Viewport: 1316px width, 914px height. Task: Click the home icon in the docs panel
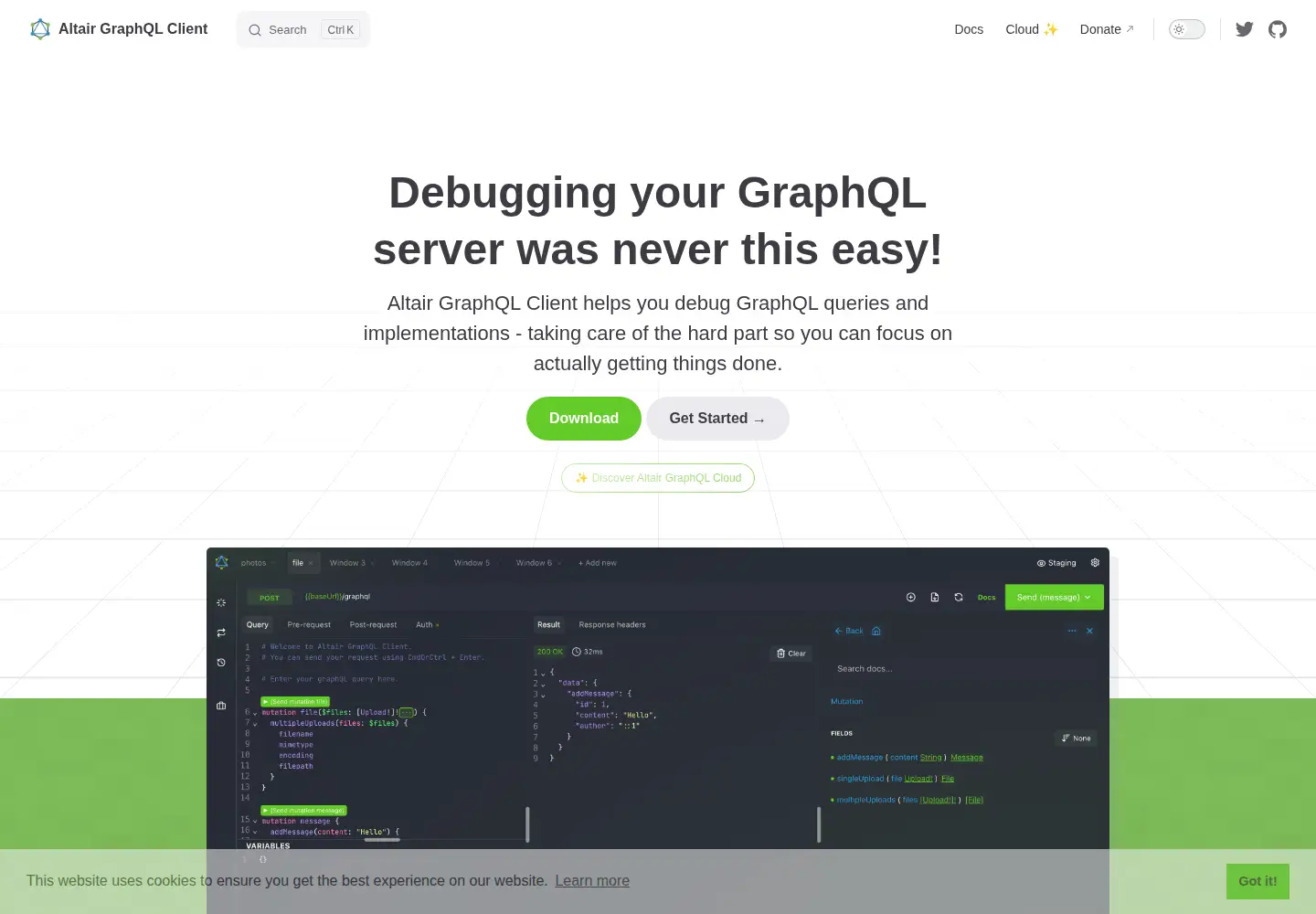tap(876, 631)
